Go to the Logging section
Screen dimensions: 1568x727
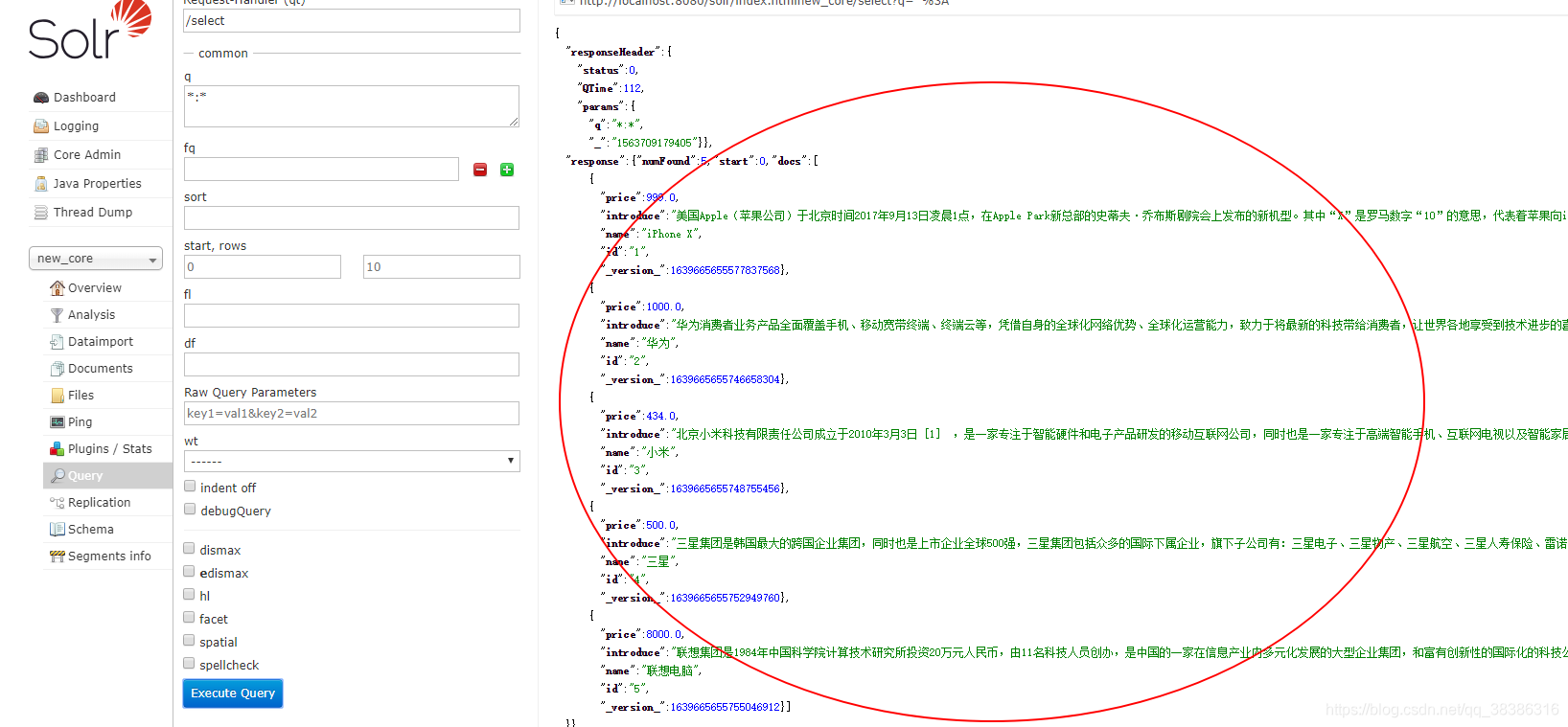(x=76, y=126)
